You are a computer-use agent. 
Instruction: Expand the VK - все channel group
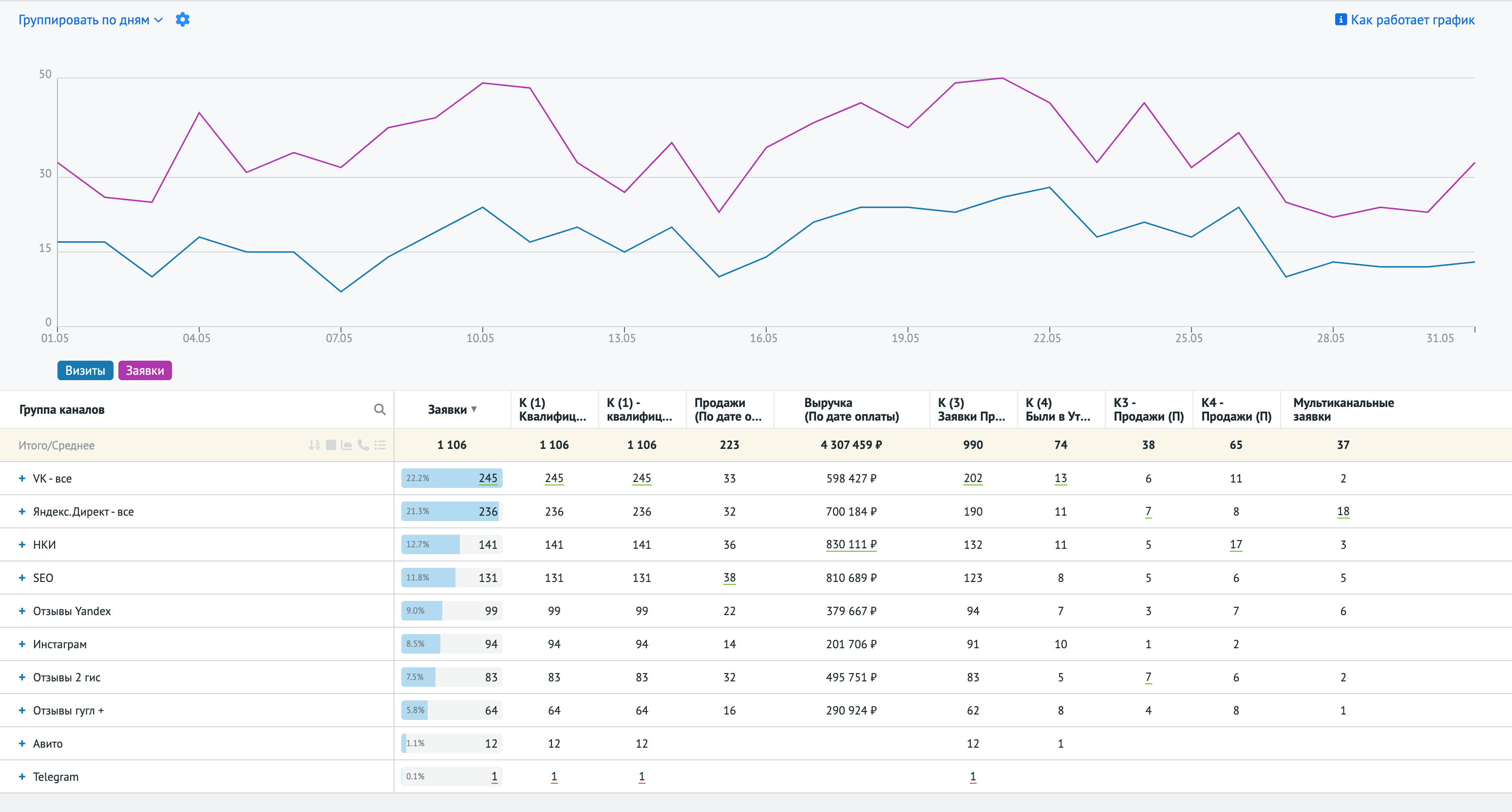[22, 478]
